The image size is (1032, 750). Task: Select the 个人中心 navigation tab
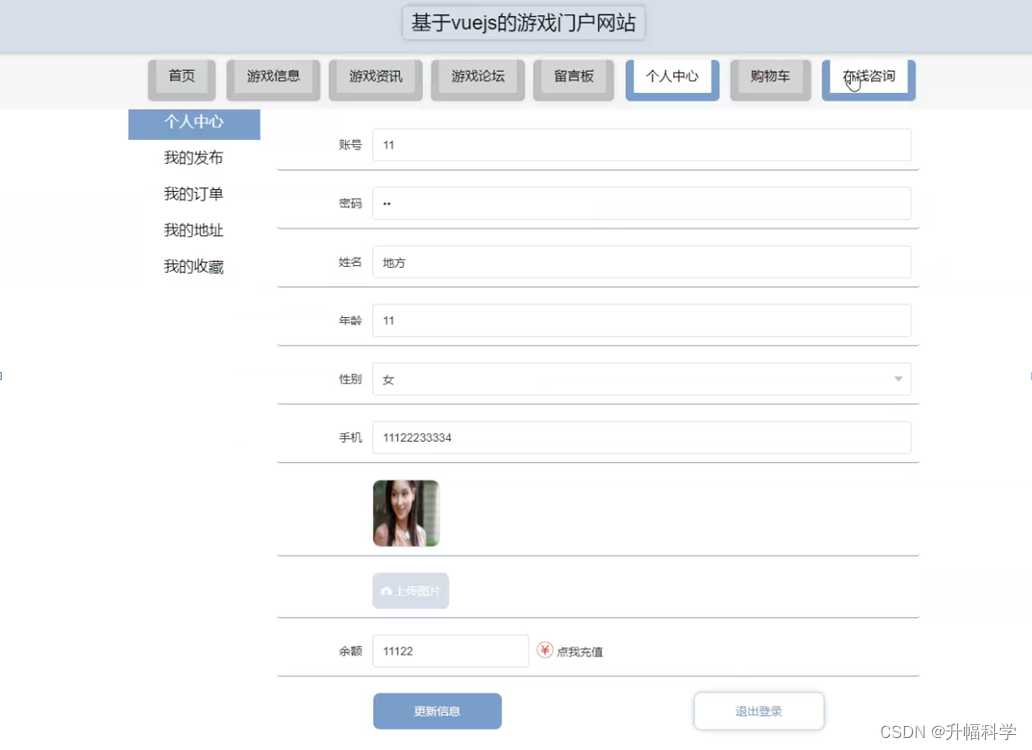click(x=671, y=76)
